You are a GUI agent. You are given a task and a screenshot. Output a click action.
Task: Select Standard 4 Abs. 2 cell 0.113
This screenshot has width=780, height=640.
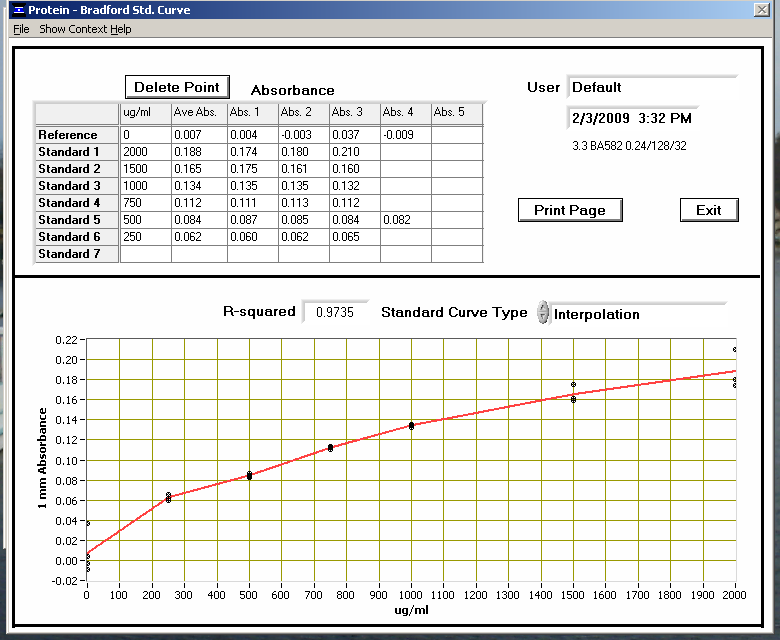304,202
